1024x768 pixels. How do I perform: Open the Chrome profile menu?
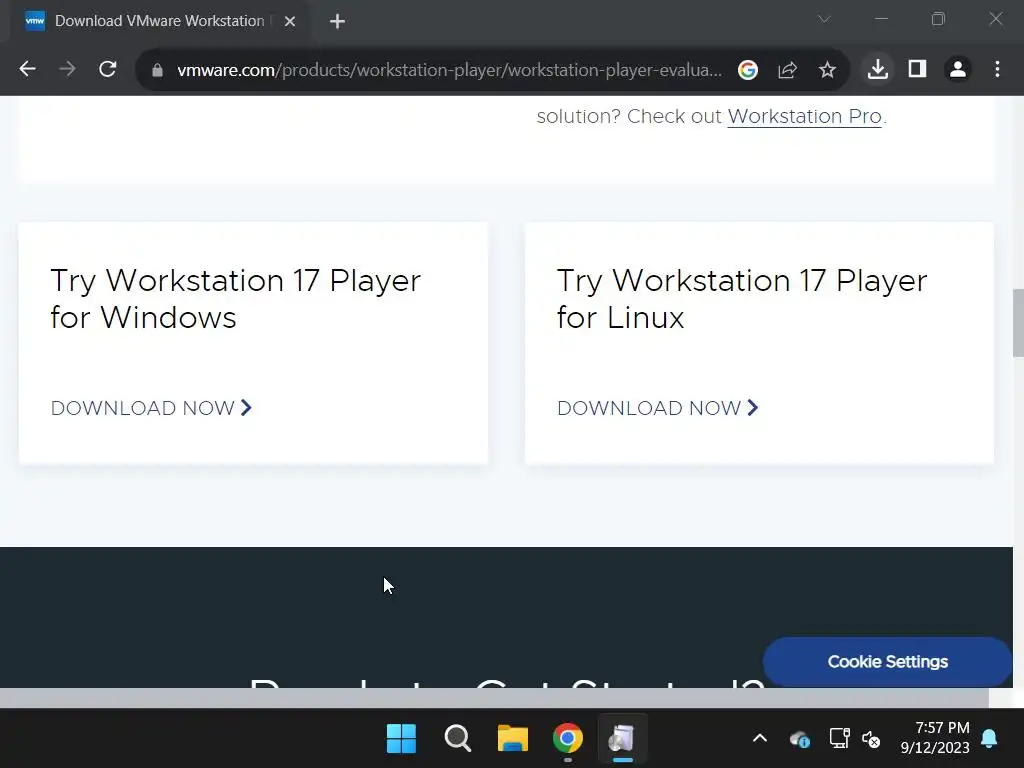(958, 69)
